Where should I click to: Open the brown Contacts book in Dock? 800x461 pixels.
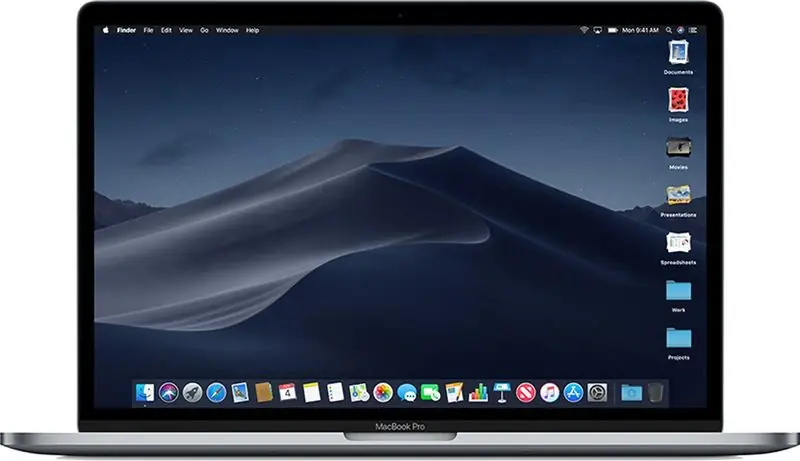tap(264, 393)
